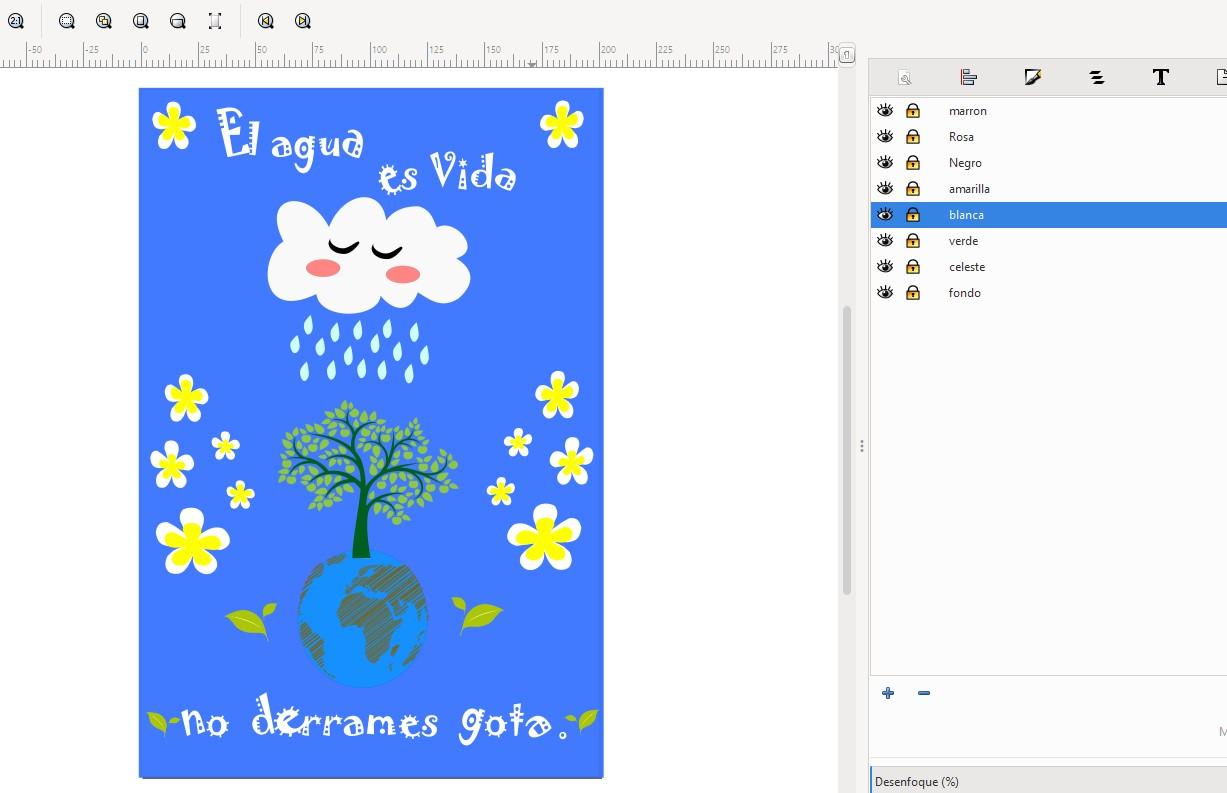This screenshot has height=793, width=1227.
Task: Click the panel divider handle dots
Action: (x=861, y=446)
